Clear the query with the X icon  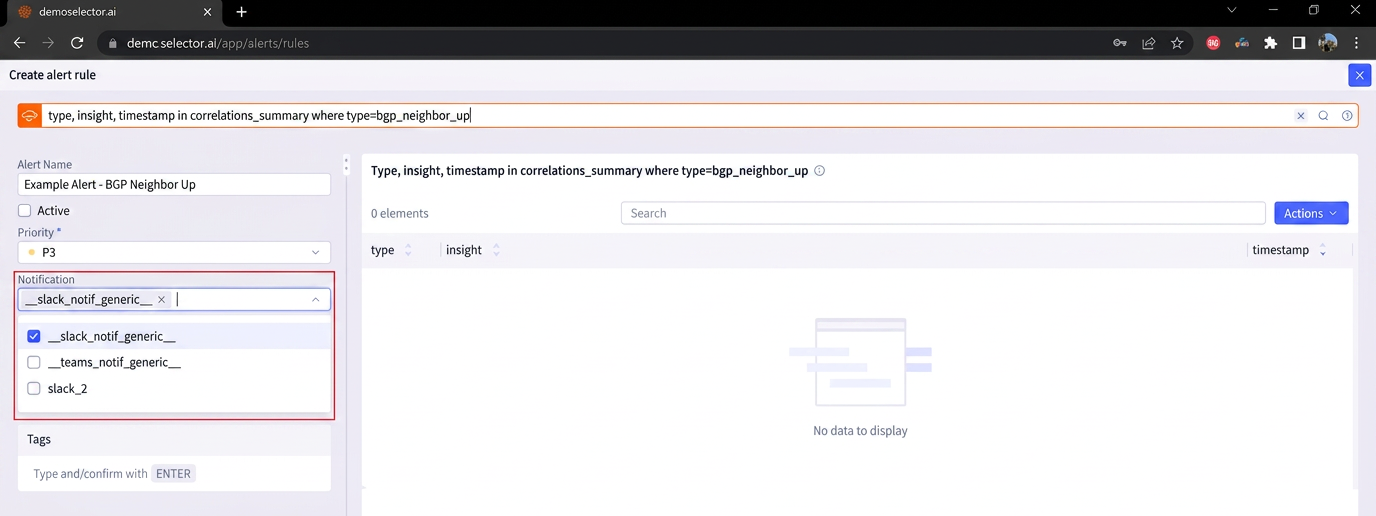coord(1301,116)
